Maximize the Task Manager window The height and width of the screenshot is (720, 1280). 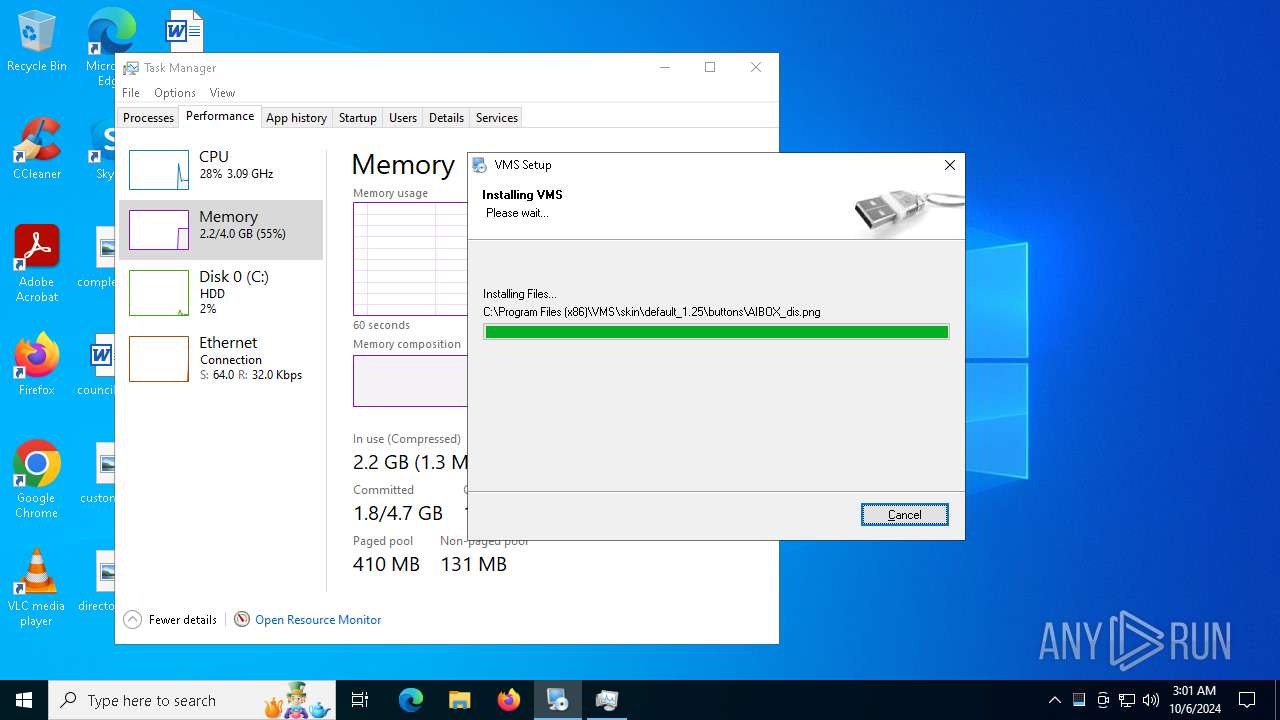coord(710,68)
